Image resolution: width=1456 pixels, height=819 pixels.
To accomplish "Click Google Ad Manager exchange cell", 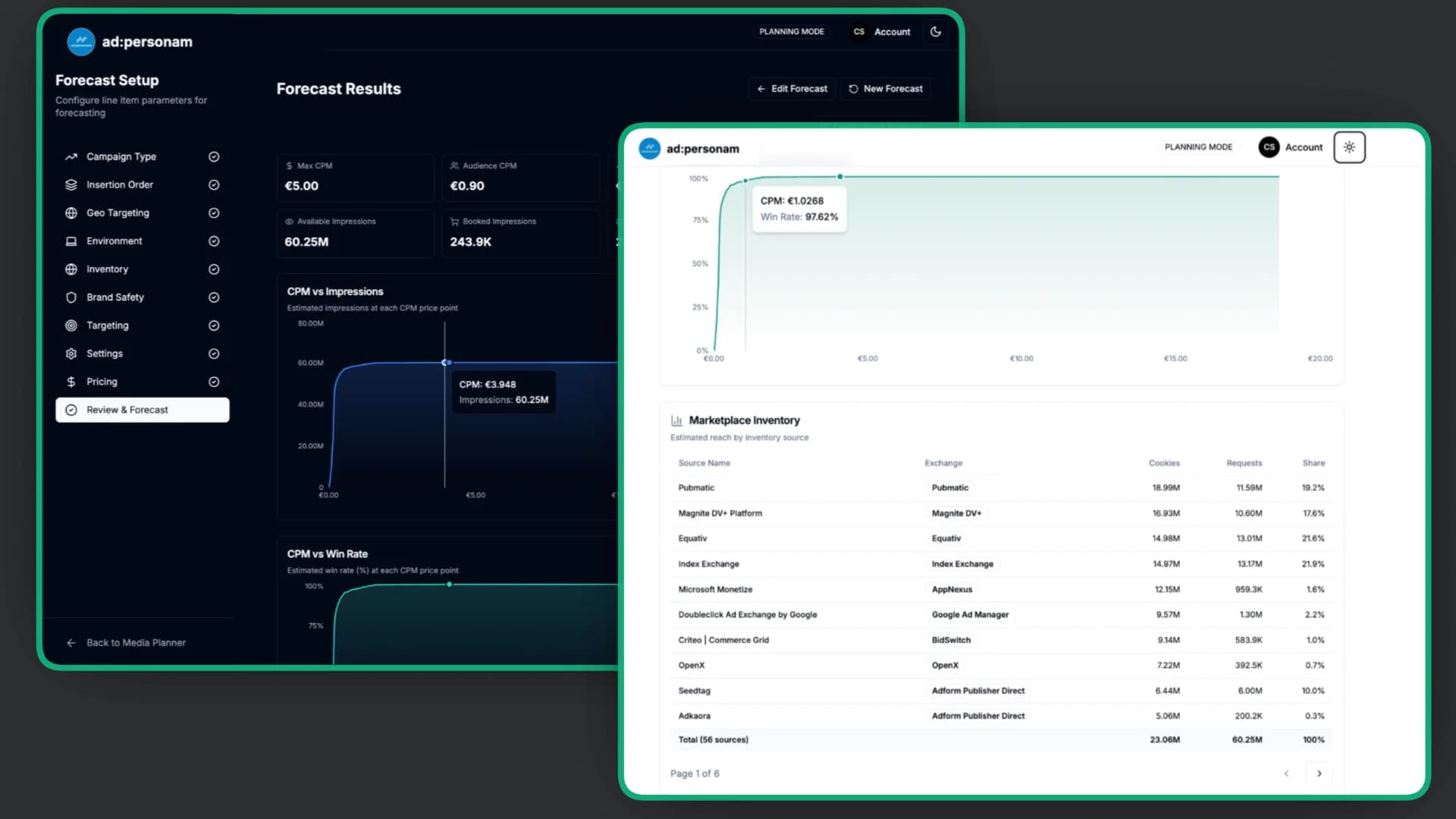I will 970,615.
